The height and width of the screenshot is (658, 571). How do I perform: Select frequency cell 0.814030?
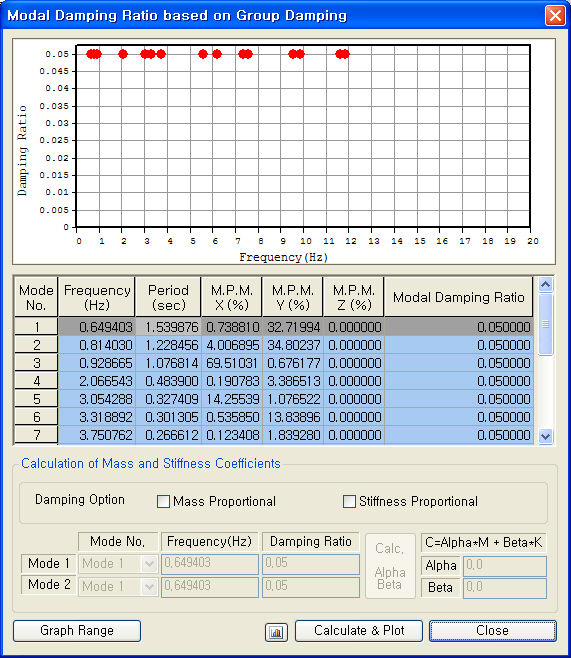97,345
